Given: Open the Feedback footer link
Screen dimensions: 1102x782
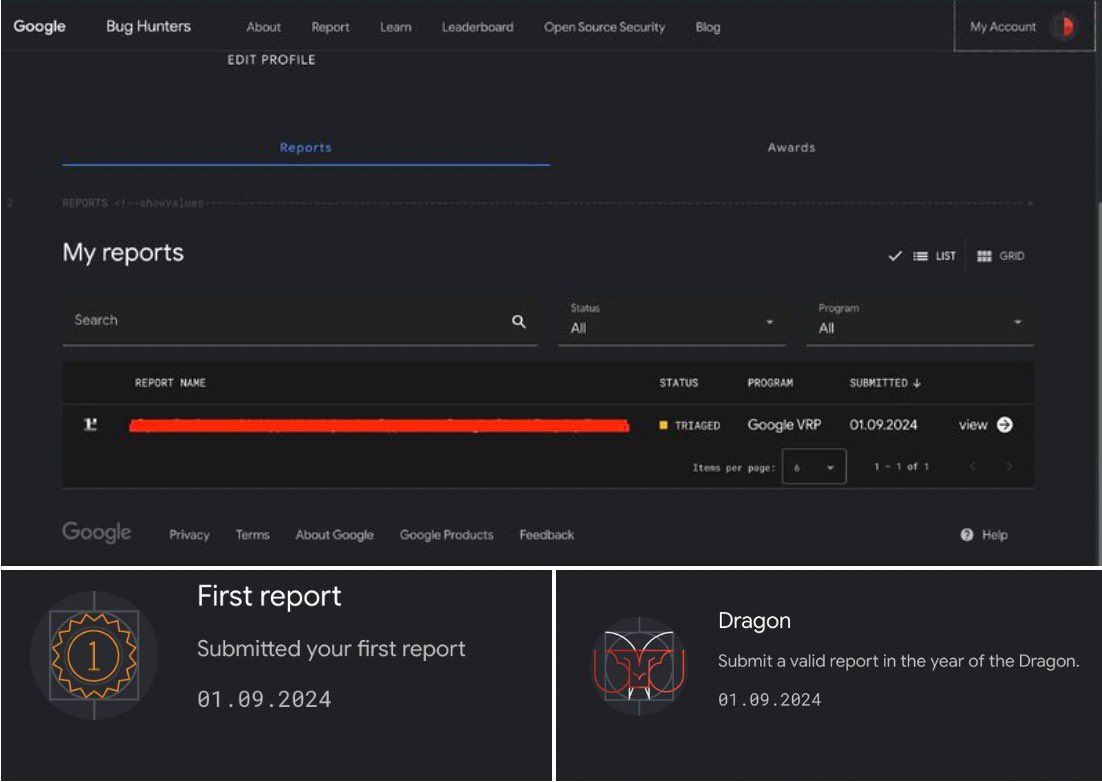Looking at the screenshot, I should point(547,535).
